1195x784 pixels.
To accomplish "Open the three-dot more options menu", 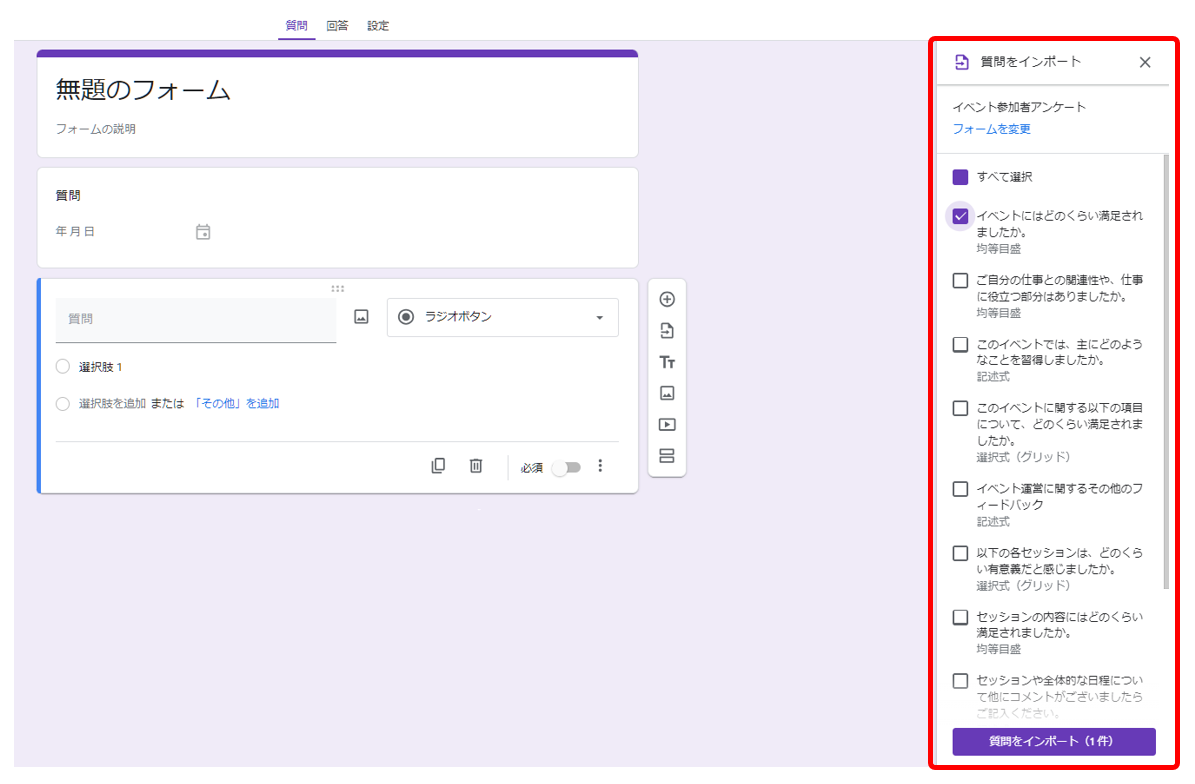I will [601, 466].
